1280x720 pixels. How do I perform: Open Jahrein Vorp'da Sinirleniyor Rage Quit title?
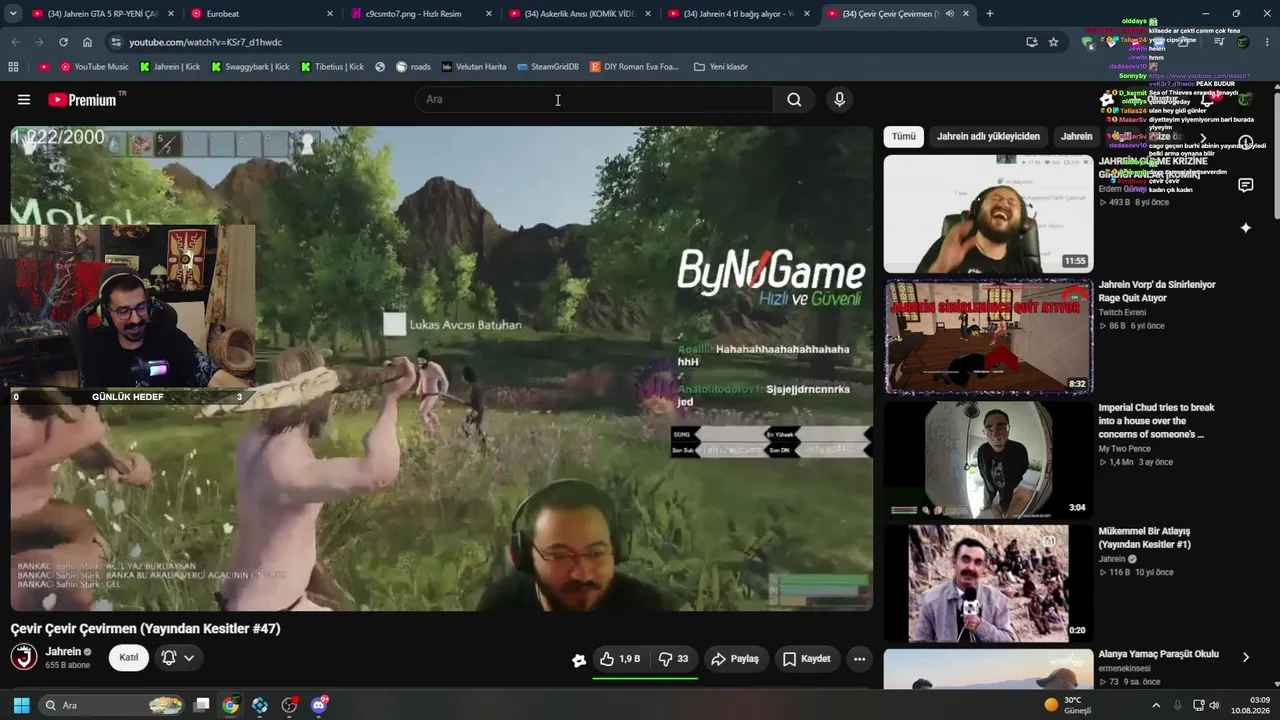click(x=1157, y=291)
